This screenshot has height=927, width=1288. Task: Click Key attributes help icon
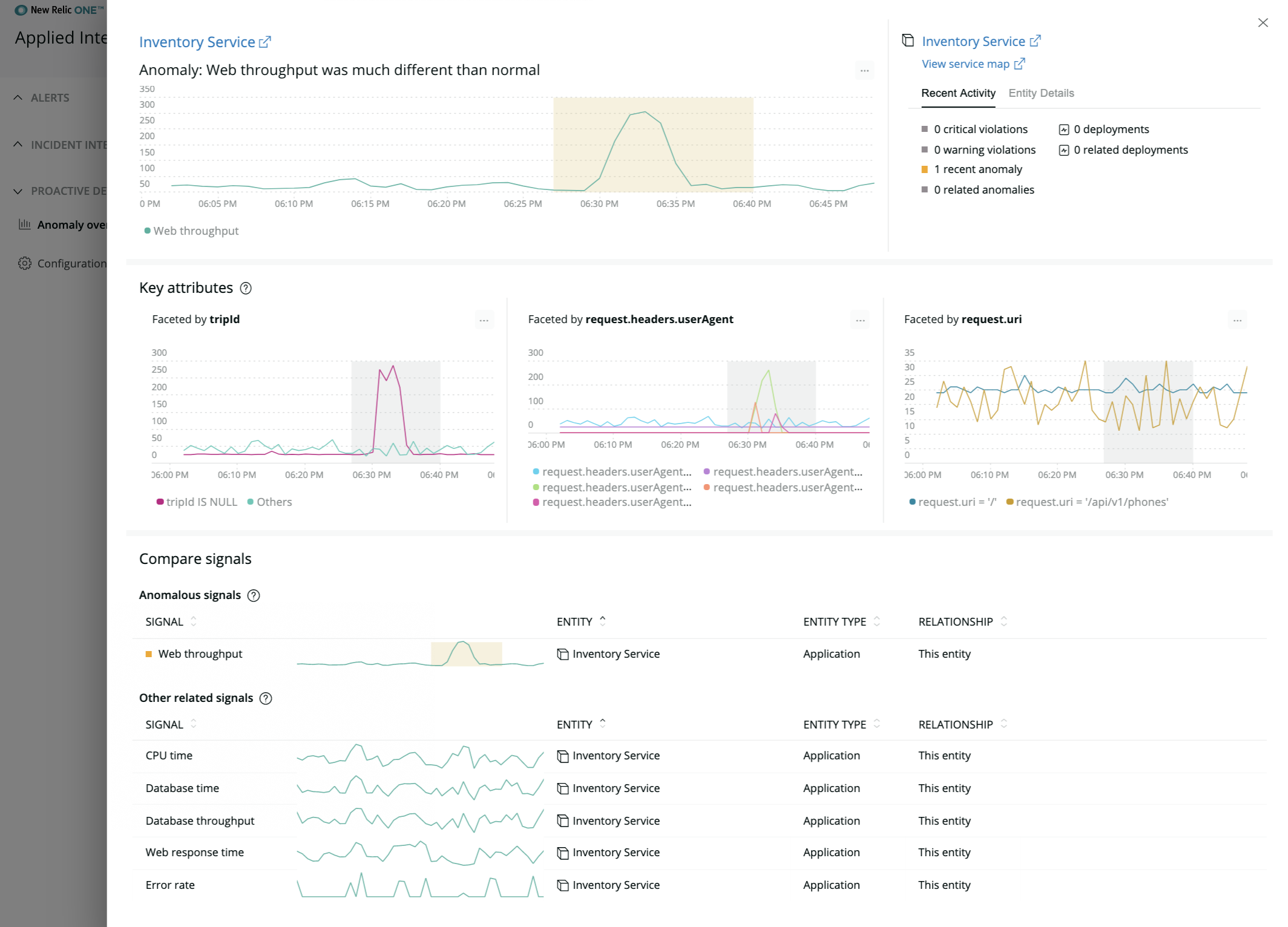point(246,288)
